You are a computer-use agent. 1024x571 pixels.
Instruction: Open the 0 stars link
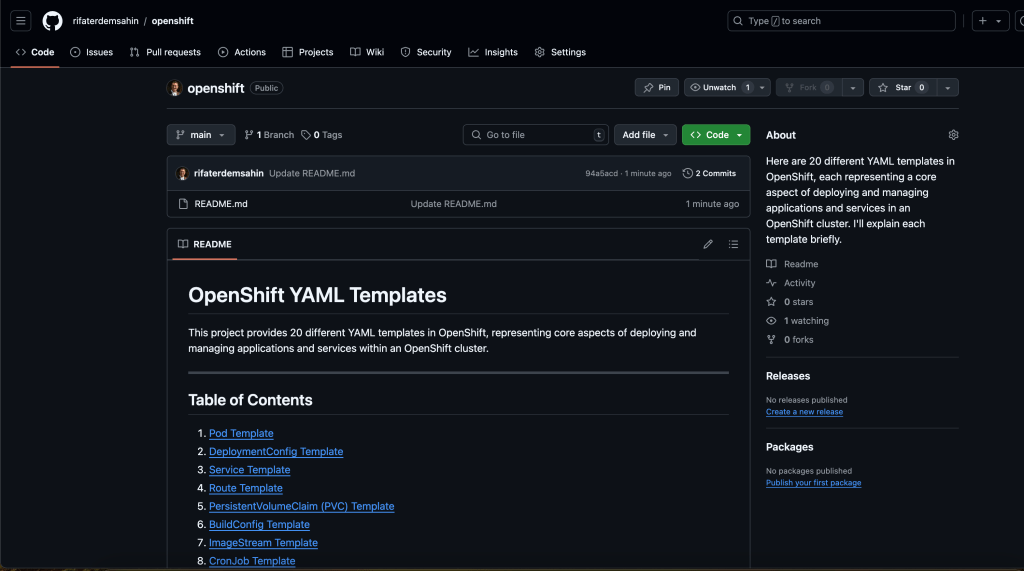coord(790,302)
